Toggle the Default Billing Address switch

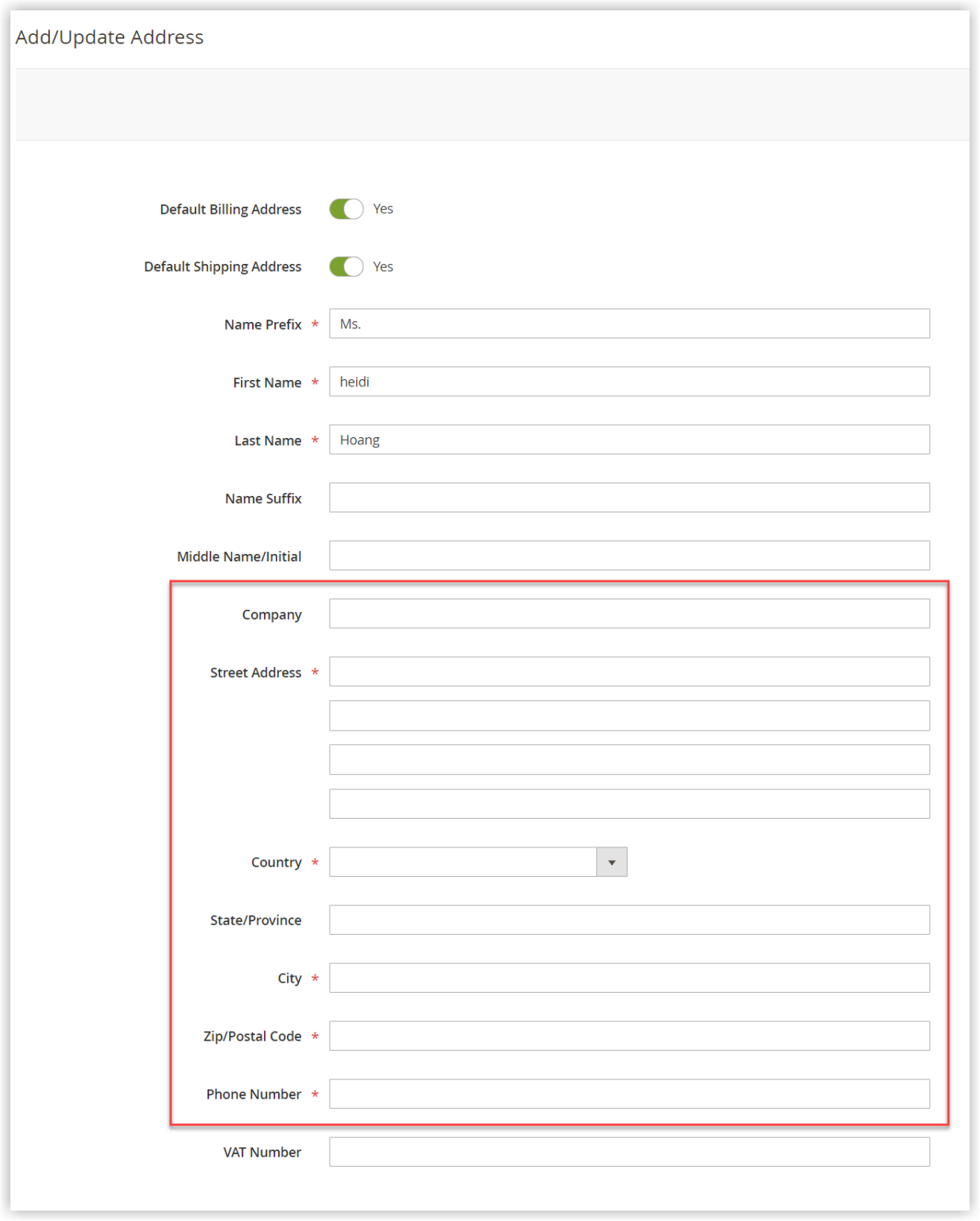pos(347,209)
